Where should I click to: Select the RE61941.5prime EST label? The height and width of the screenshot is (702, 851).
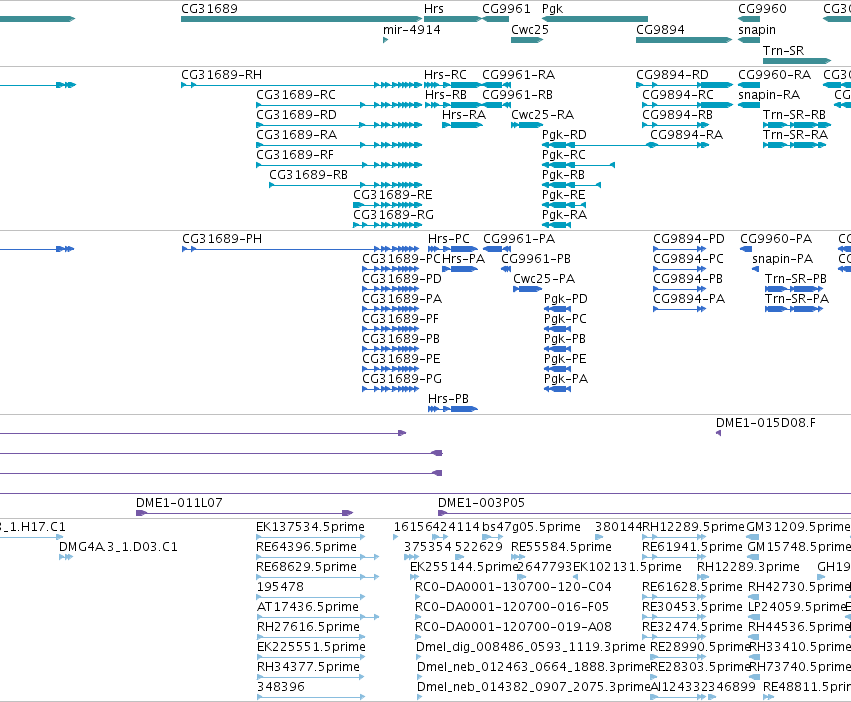[x=692, y=547]
